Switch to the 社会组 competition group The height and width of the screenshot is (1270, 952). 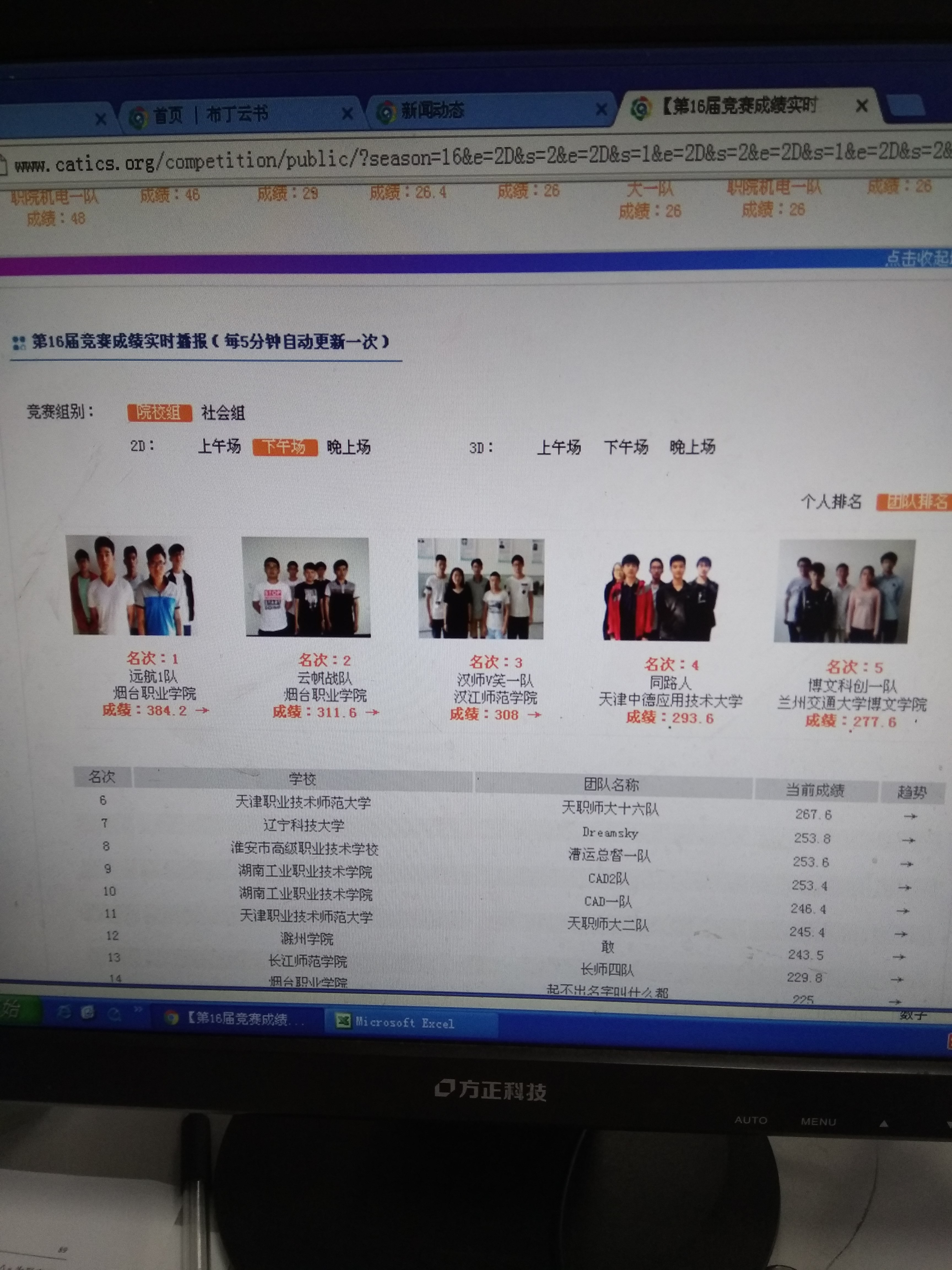pos(223,413)
